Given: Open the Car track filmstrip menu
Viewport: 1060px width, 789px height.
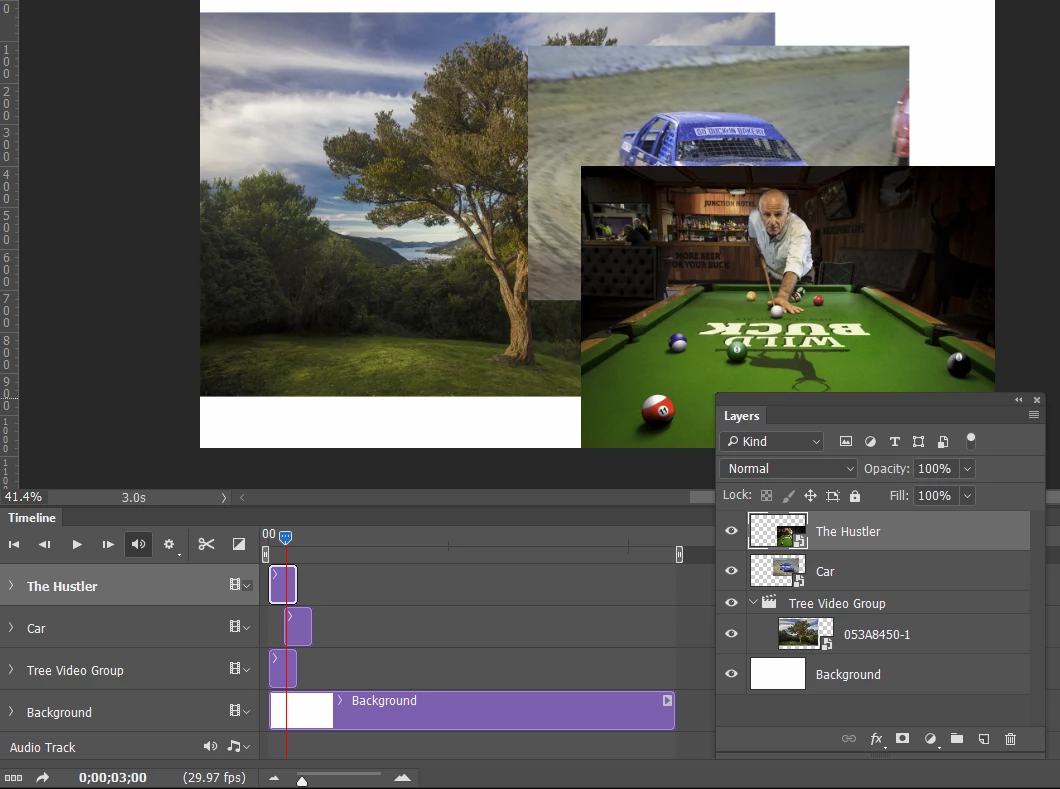Looking at the screenshot, I should pyautogui.click(x=239, y=627).
